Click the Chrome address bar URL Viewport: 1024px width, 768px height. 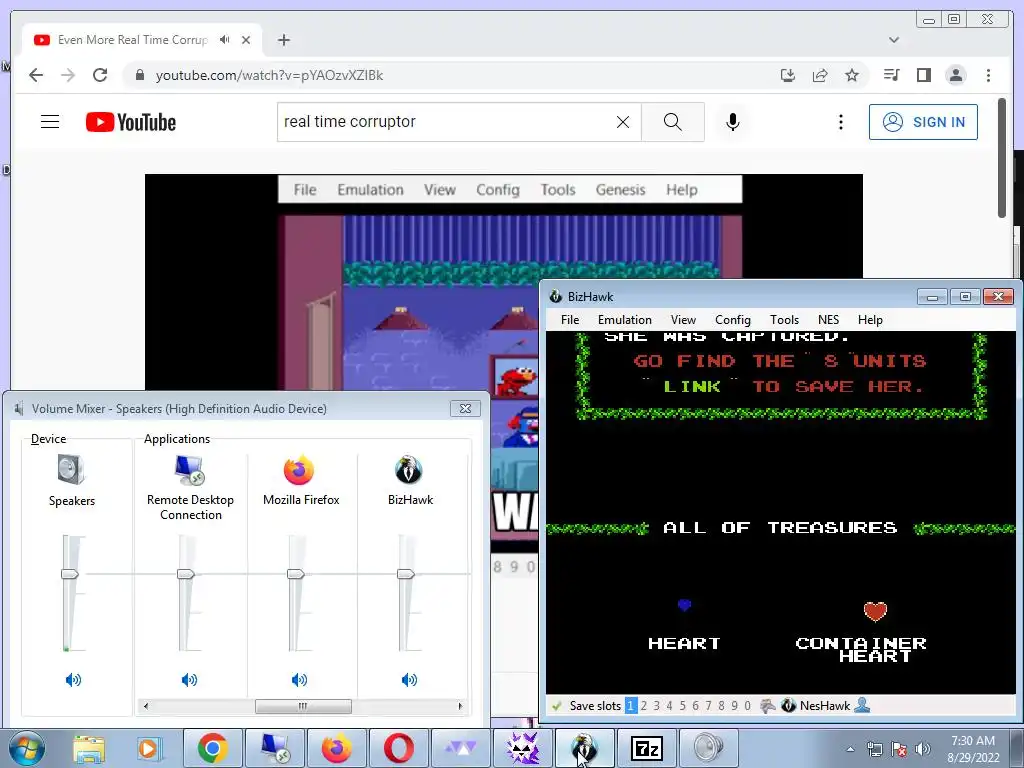[269, 75]
